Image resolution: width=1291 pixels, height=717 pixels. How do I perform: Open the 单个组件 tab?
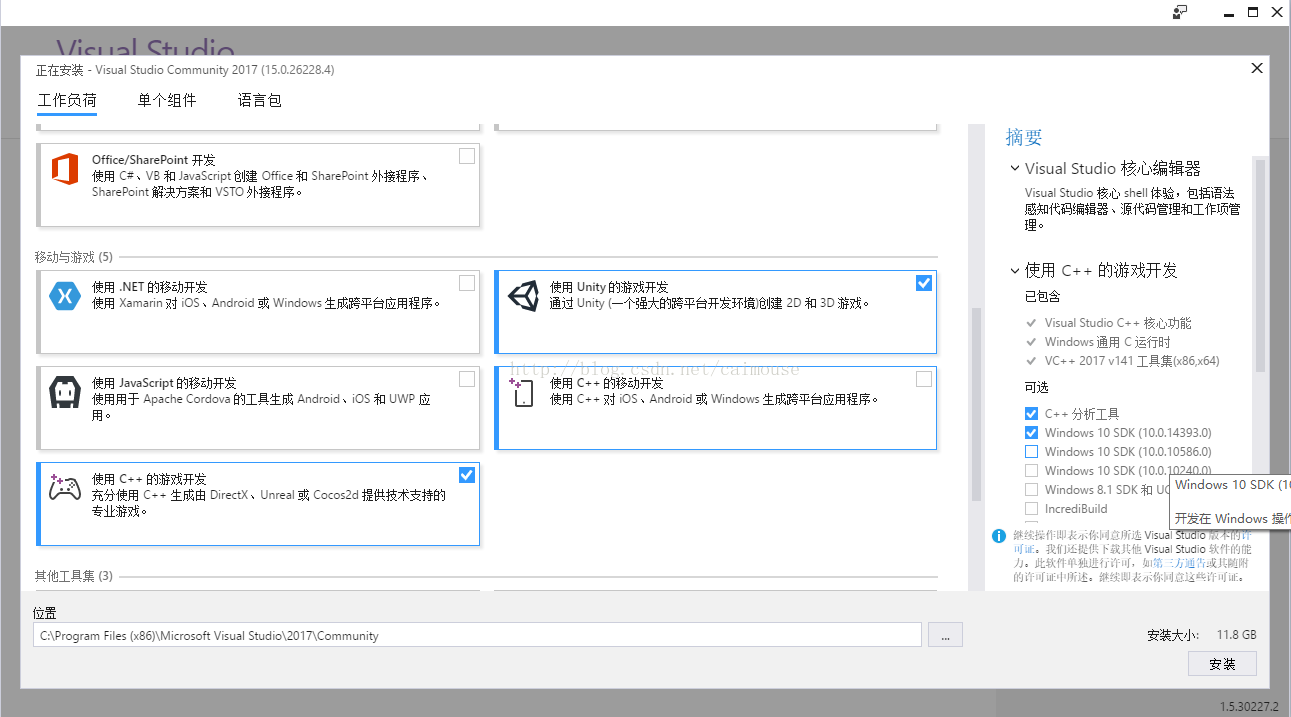(x=167, y=100)
